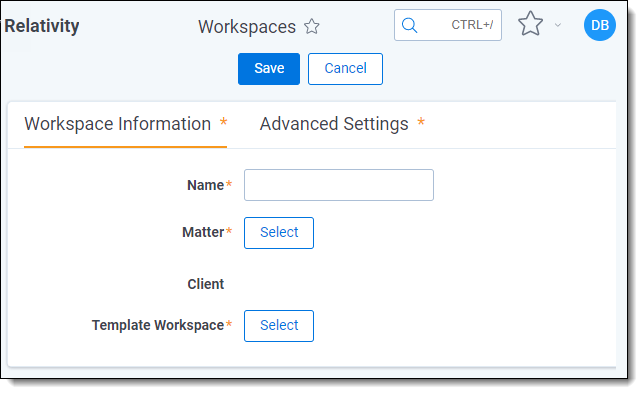Click the Cancel button
Image resolution: width=643 pixels, height=394 pixels.
coord(345,69)
